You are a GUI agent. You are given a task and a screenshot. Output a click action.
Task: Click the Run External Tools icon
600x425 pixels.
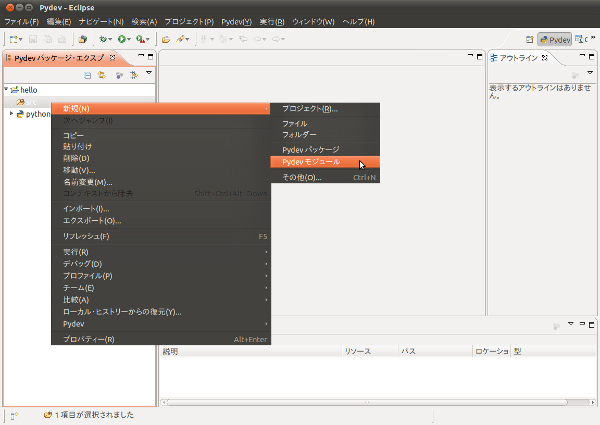coord(140,39)
